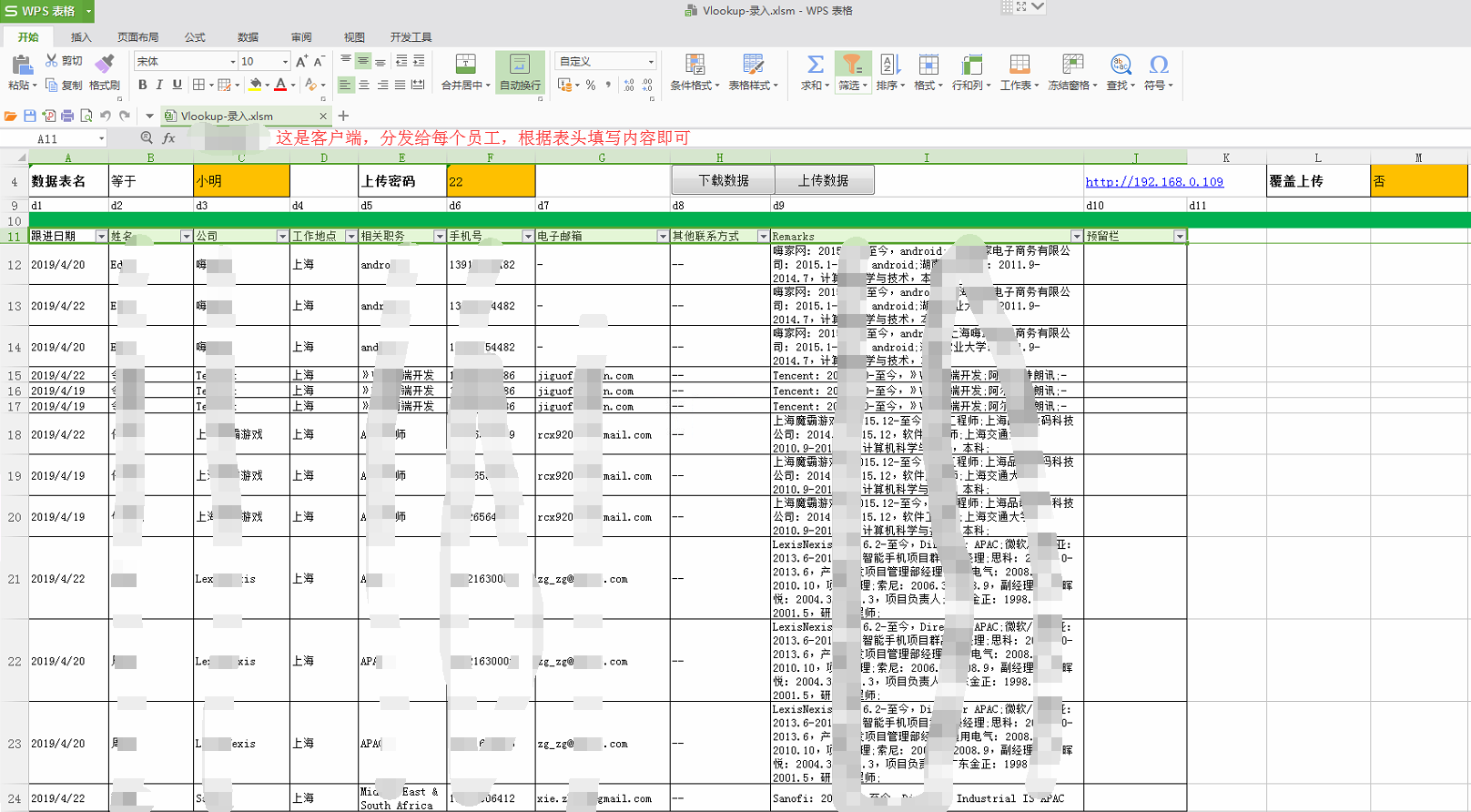Image resolution: width=1471 pixels, height=812 pixels.
Task: Click the Print icon in quick toolbar
Action: coord(67,116)
